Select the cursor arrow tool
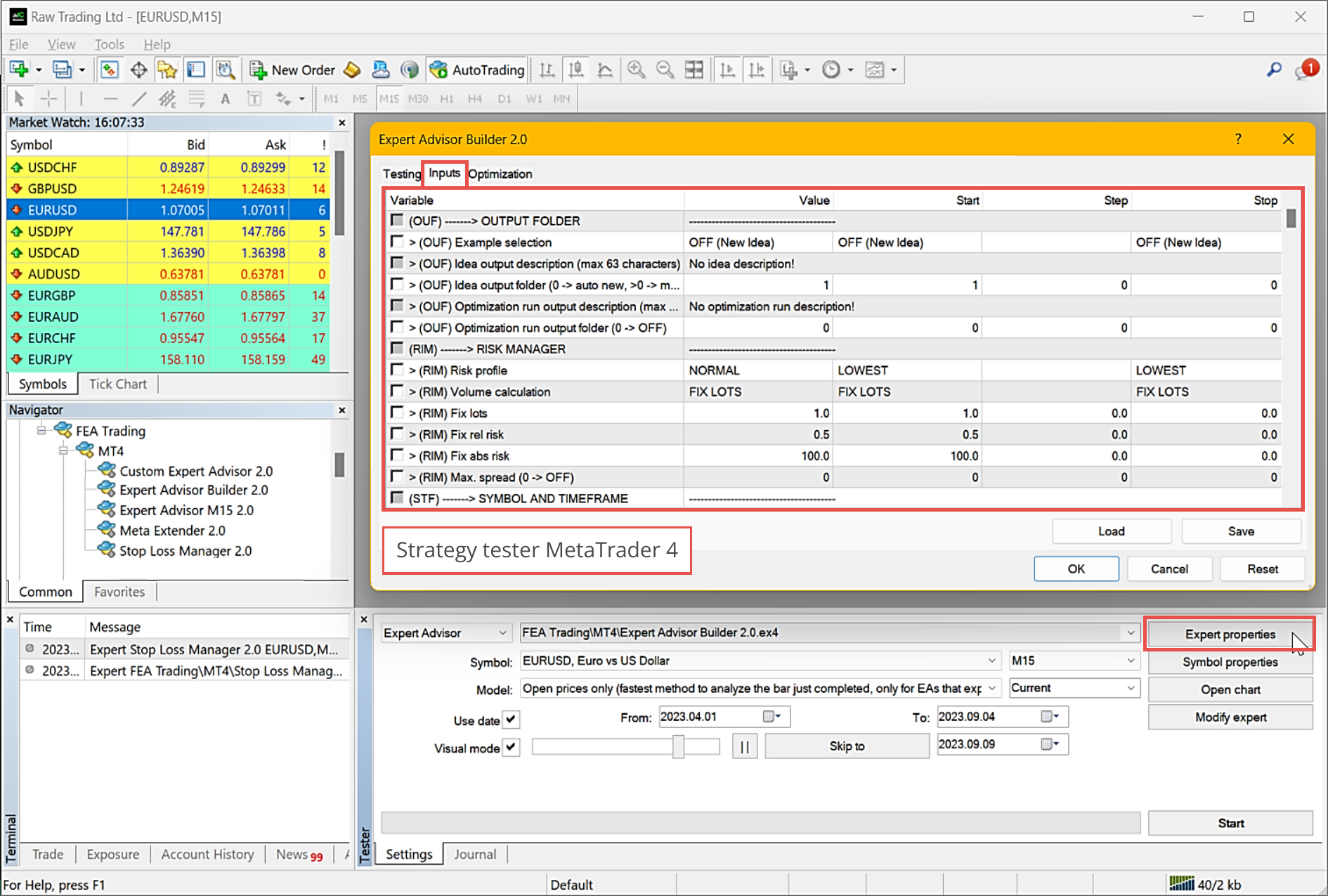Screen dimensions: 1328x896 (19, 98)
